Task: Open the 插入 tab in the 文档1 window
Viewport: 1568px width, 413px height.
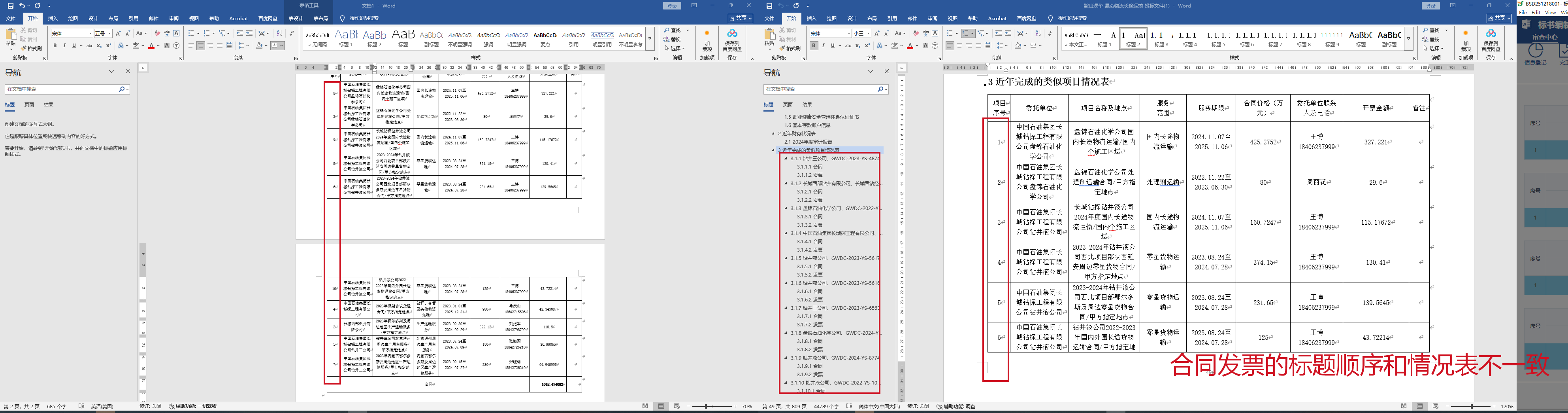Action: coord(53,18)
